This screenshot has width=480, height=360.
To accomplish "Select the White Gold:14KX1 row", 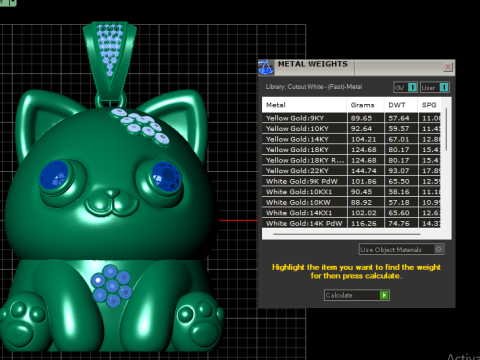I will coord(351,213).
